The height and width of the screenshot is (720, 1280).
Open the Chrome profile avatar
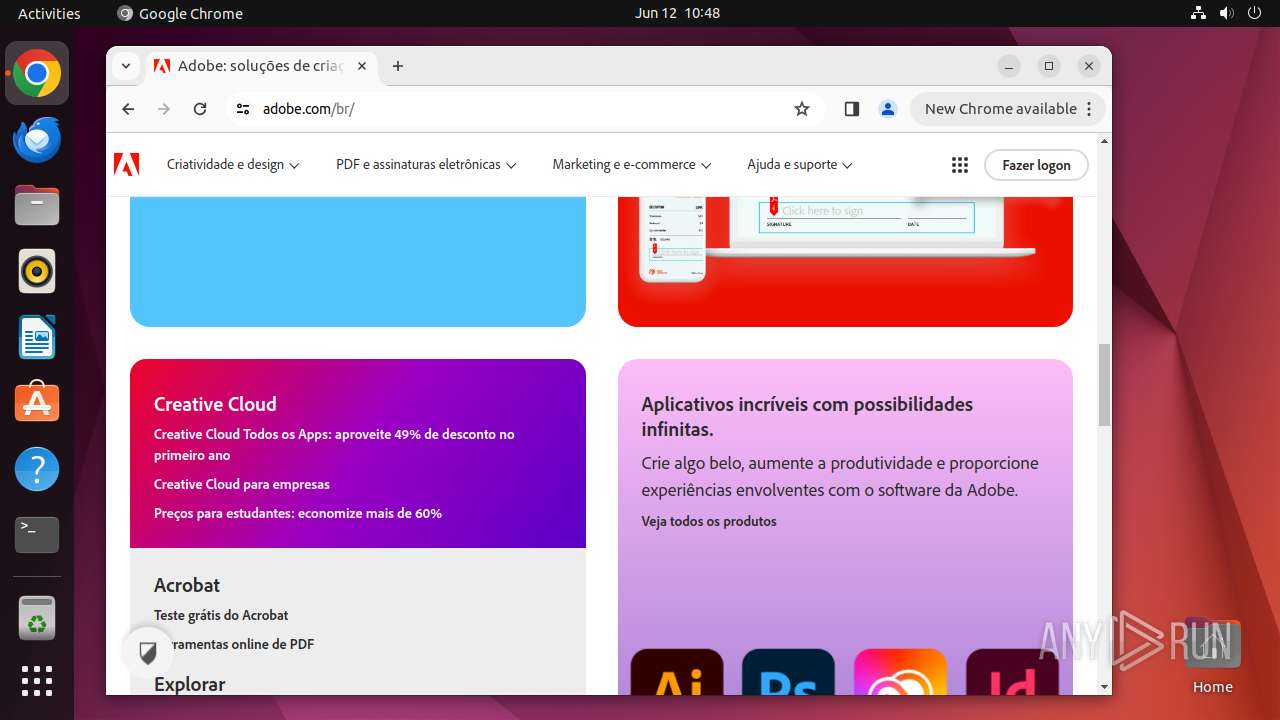888,109
